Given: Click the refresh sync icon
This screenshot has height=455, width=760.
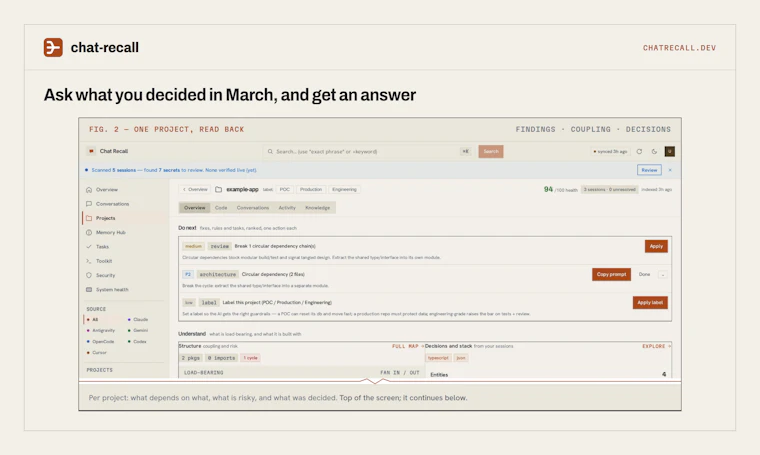Looking at the screenshot, I should click(639, 152).
